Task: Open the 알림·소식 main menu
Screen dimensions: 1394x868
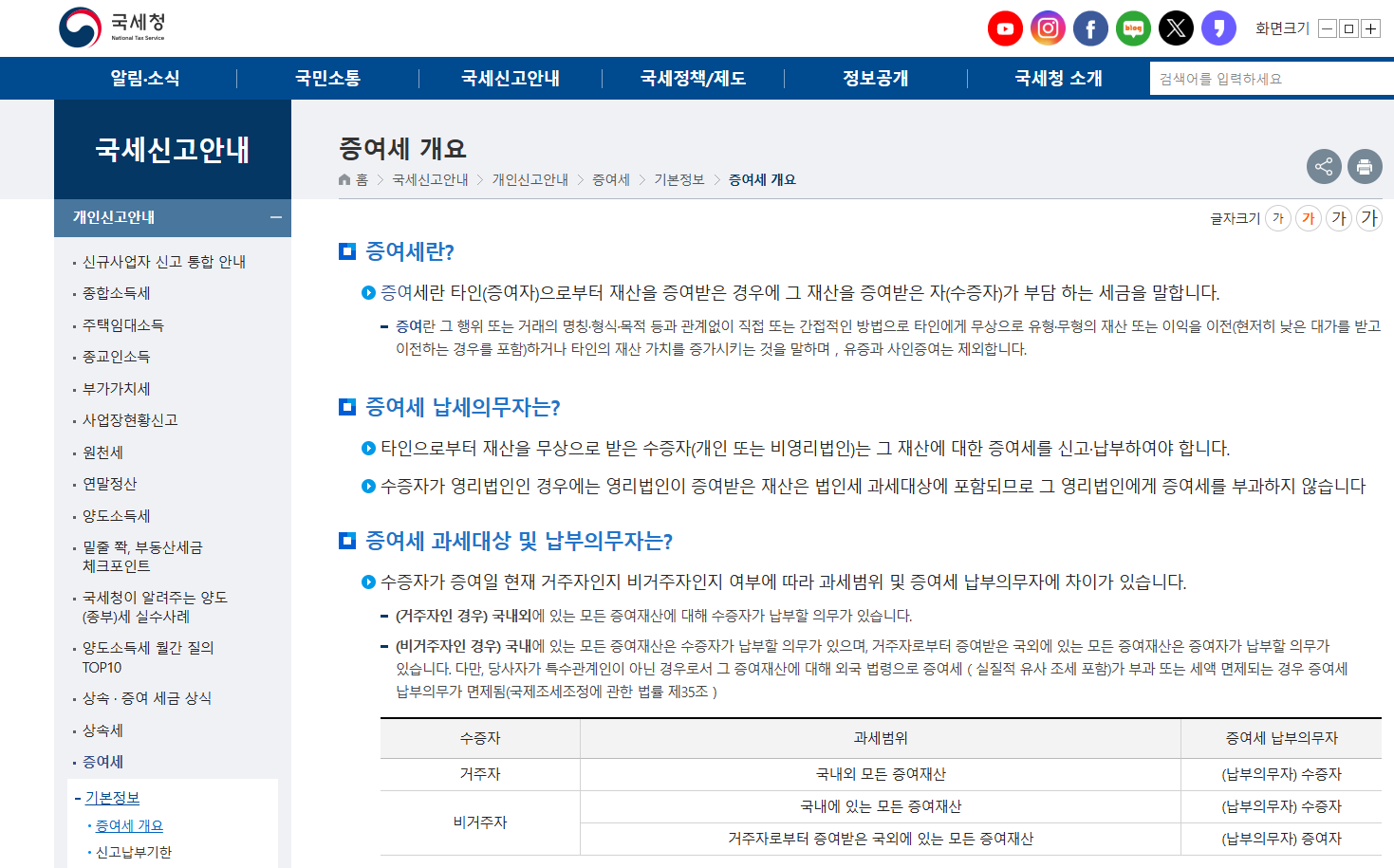Action: pyautogui.click(x=145, y=78)
